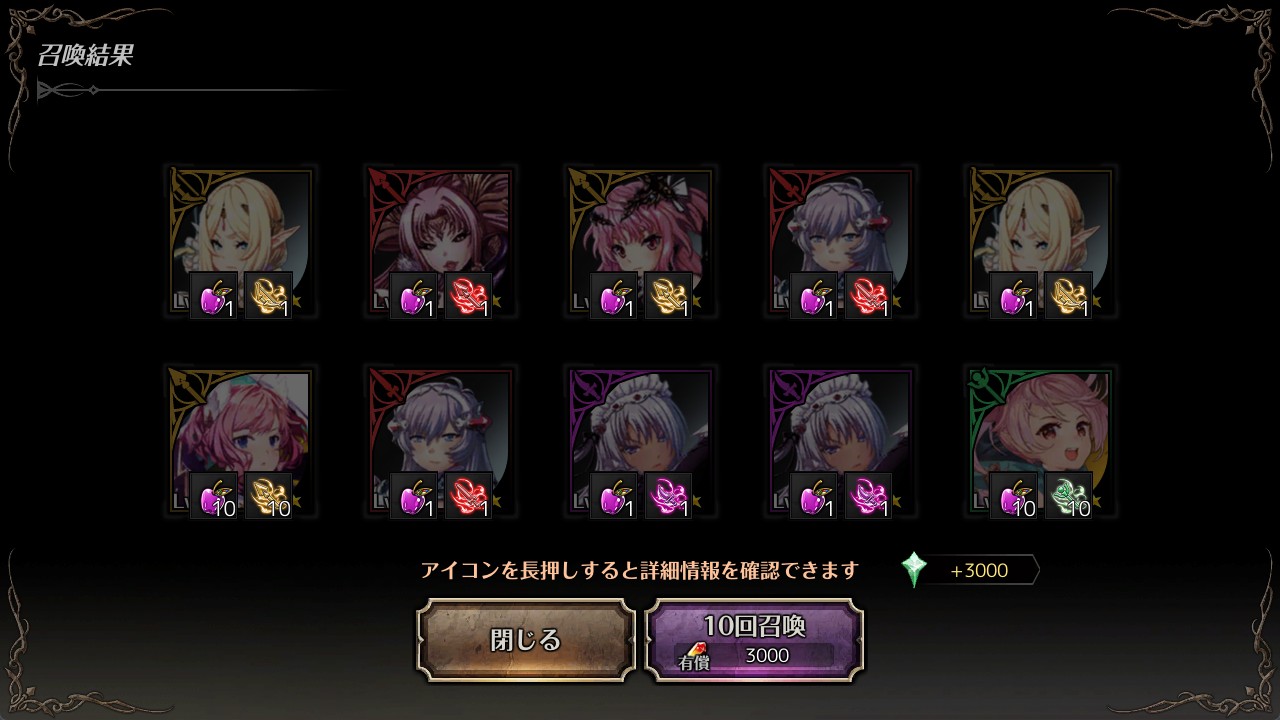
Task: Click the gold feather with 10 in bottom row
Action: 268,496
